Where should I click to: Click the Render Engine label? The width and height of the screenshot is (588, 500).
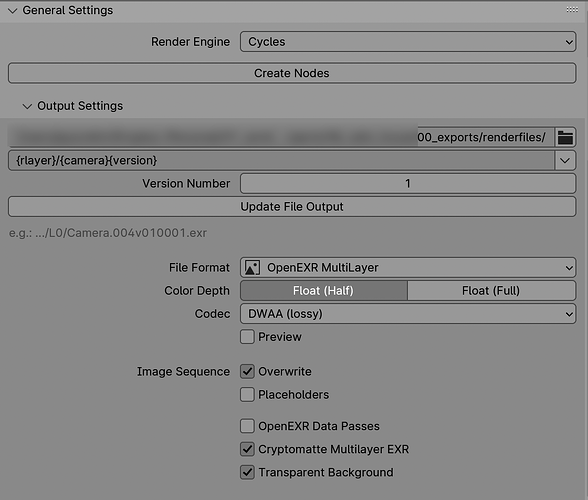point(190,42)
